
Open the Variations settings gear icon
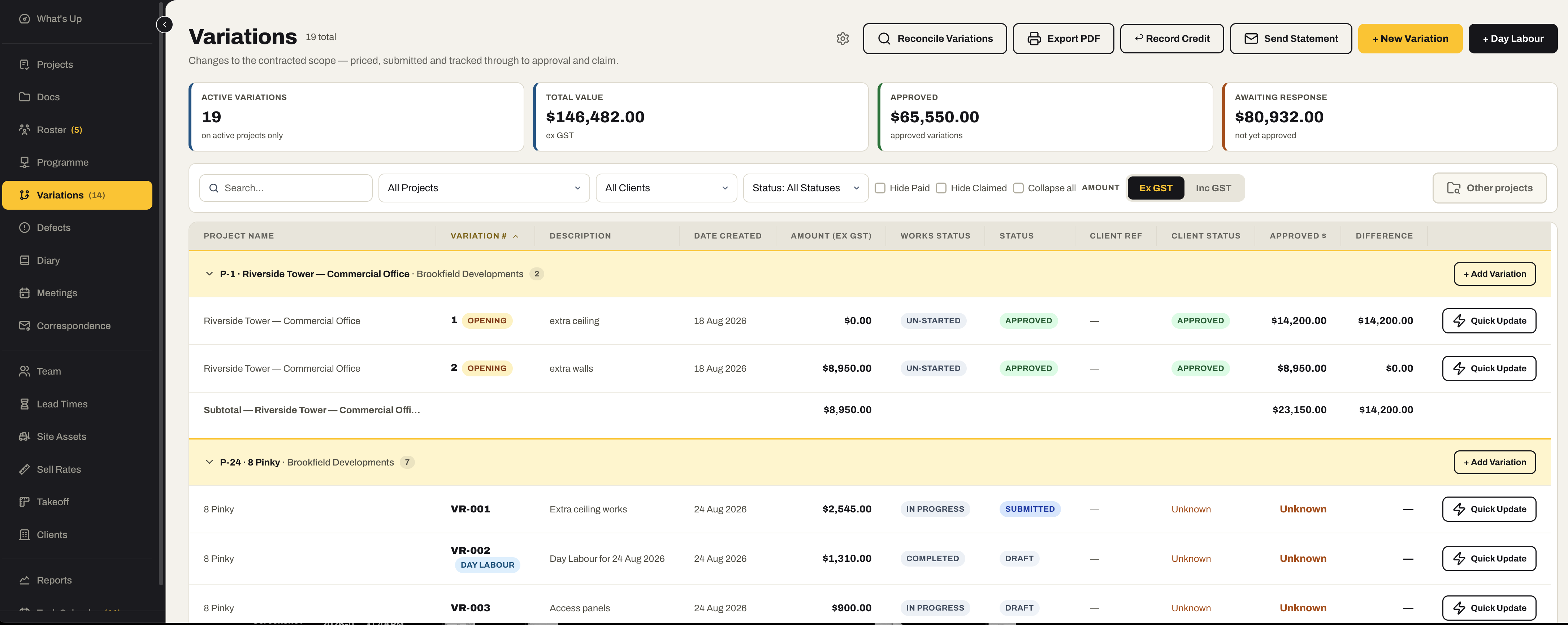pyautogui.click(x=843, y=39)
